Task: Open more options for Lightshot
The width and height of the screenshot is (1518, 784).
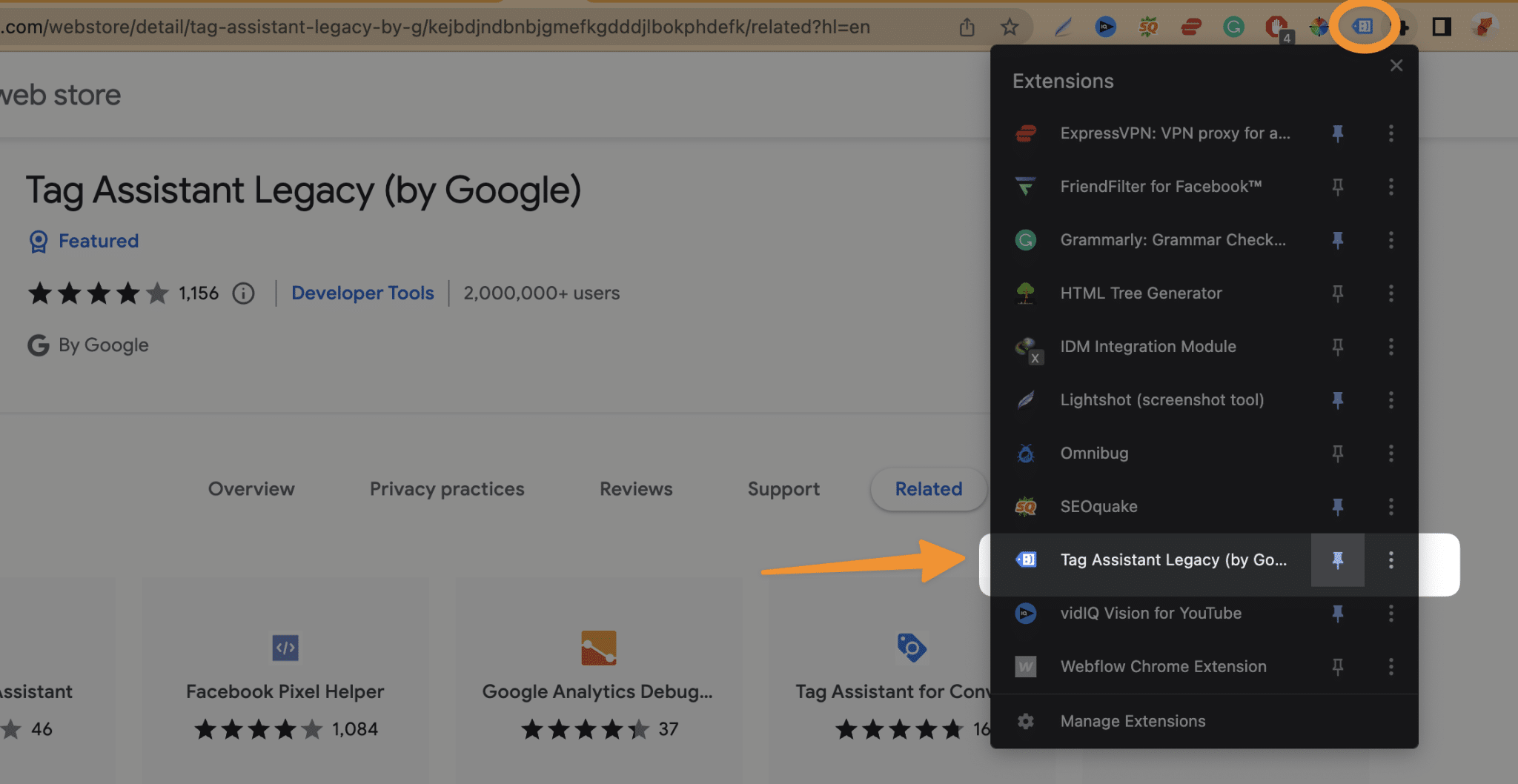Action: click(1391, 400)
